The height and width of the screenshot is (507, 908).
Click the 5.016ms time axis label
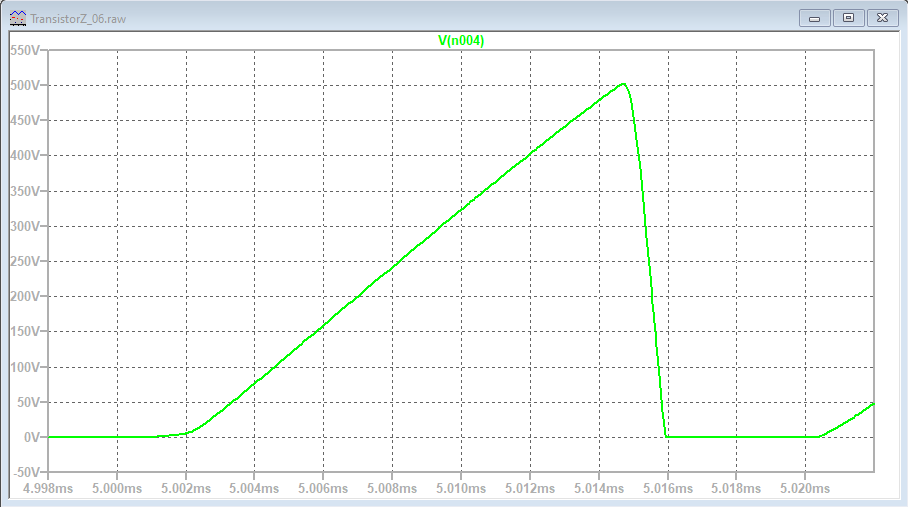pyautogui.click(x=667, y=489)
